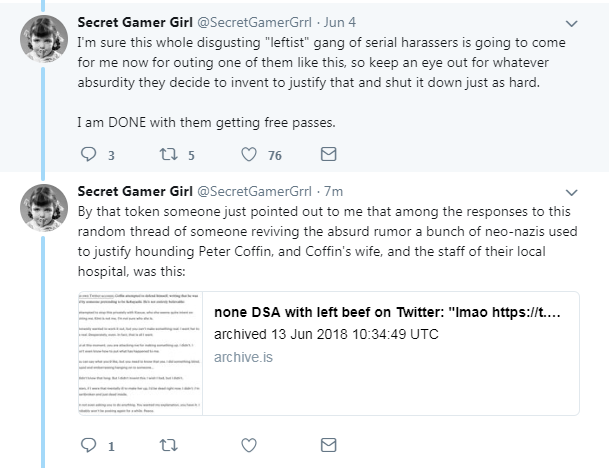
Task: Retweet the 7m tweet
Action: (169, 445)
